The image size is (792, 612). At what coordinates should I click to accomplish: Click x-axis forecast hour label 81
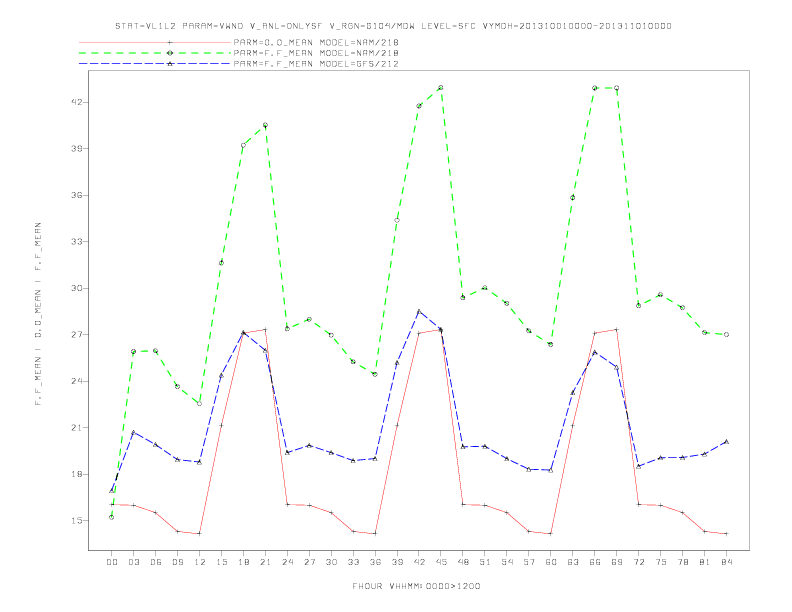point(705,562)
